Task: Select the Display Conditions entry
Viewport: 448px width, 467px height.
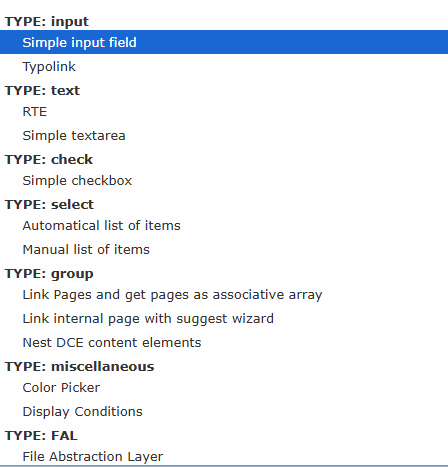Action: pos(224,411)
